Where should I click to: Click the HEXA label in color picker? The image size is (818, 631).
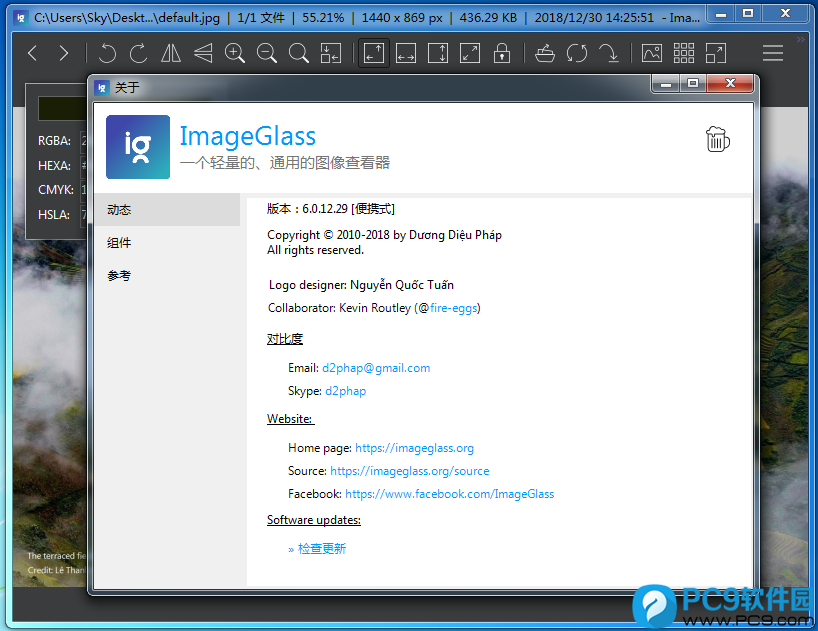point(54,166)
